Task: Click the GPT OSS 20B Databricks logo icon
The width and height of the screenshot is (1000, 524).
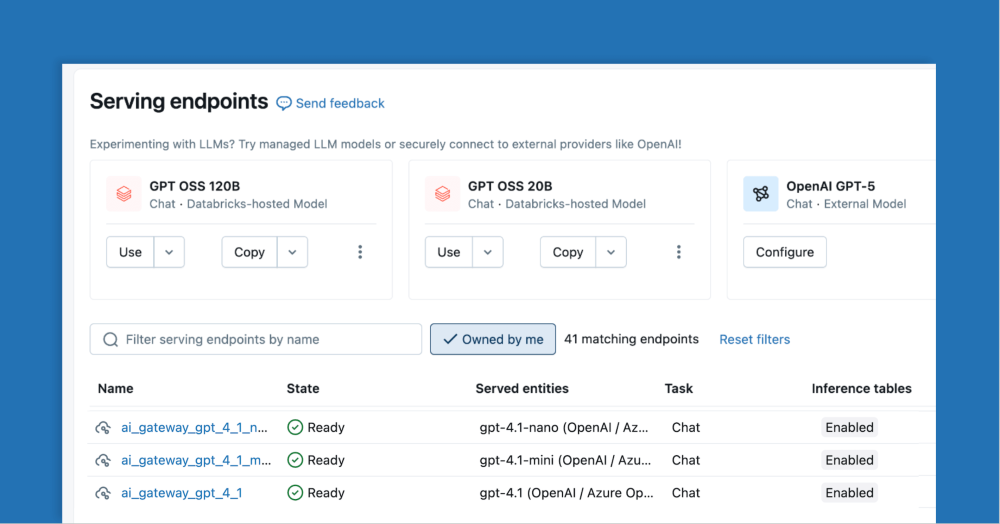Action: 442,194
